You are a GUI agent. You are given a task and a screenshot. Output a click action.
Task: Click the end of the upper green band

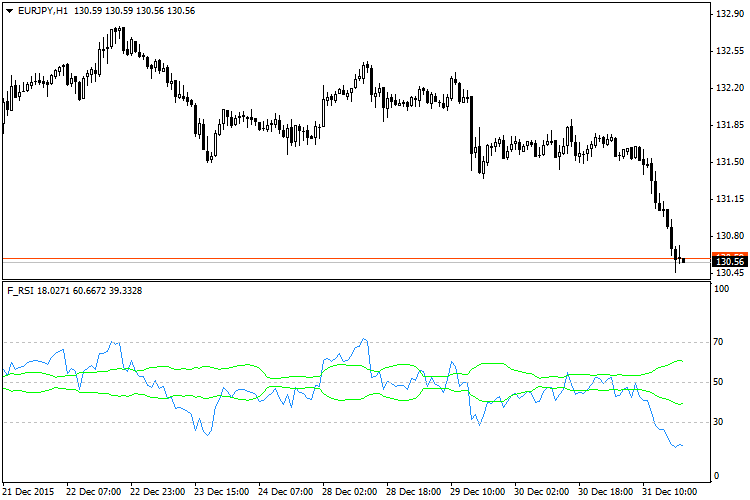tap(682, 361)
